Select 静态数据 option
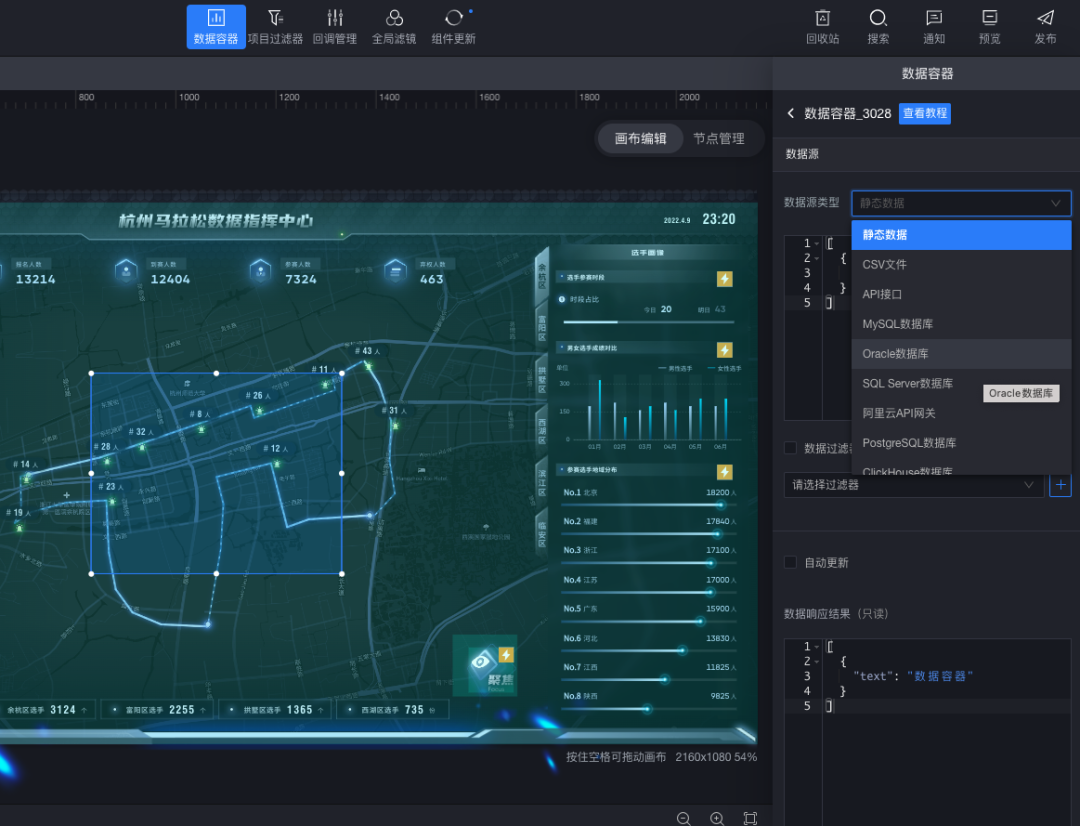Screen dimensions: 1080x826 click(x=961, y=235)
